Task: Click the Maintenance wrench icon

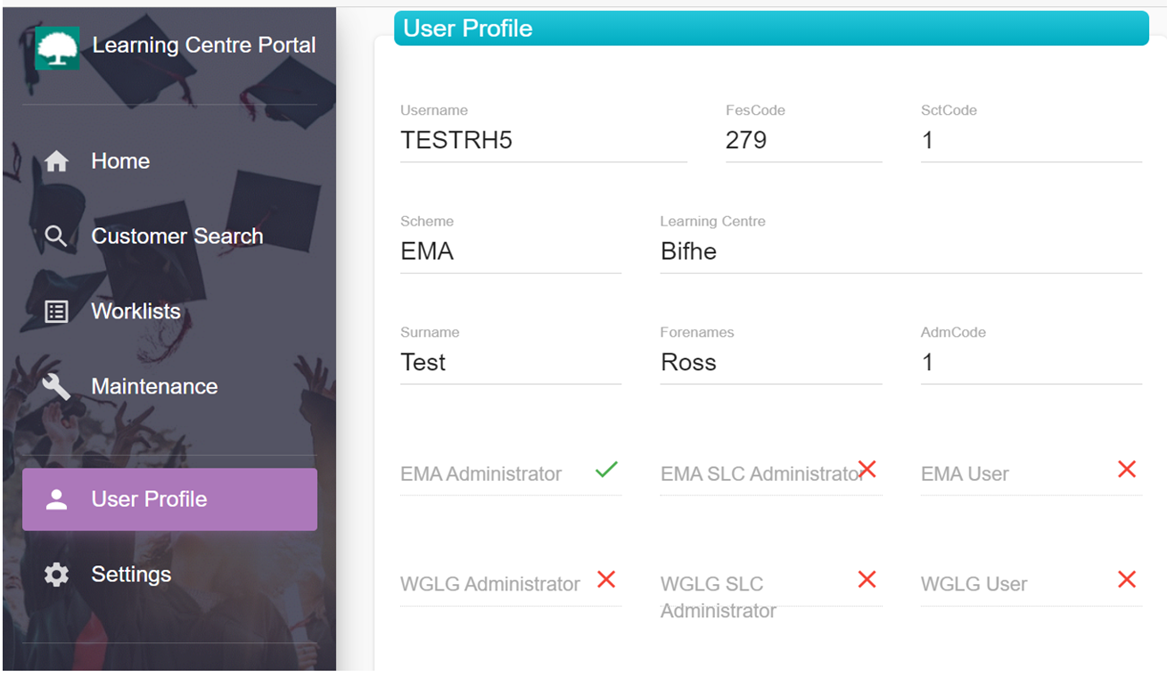Action: pos(56,386)
